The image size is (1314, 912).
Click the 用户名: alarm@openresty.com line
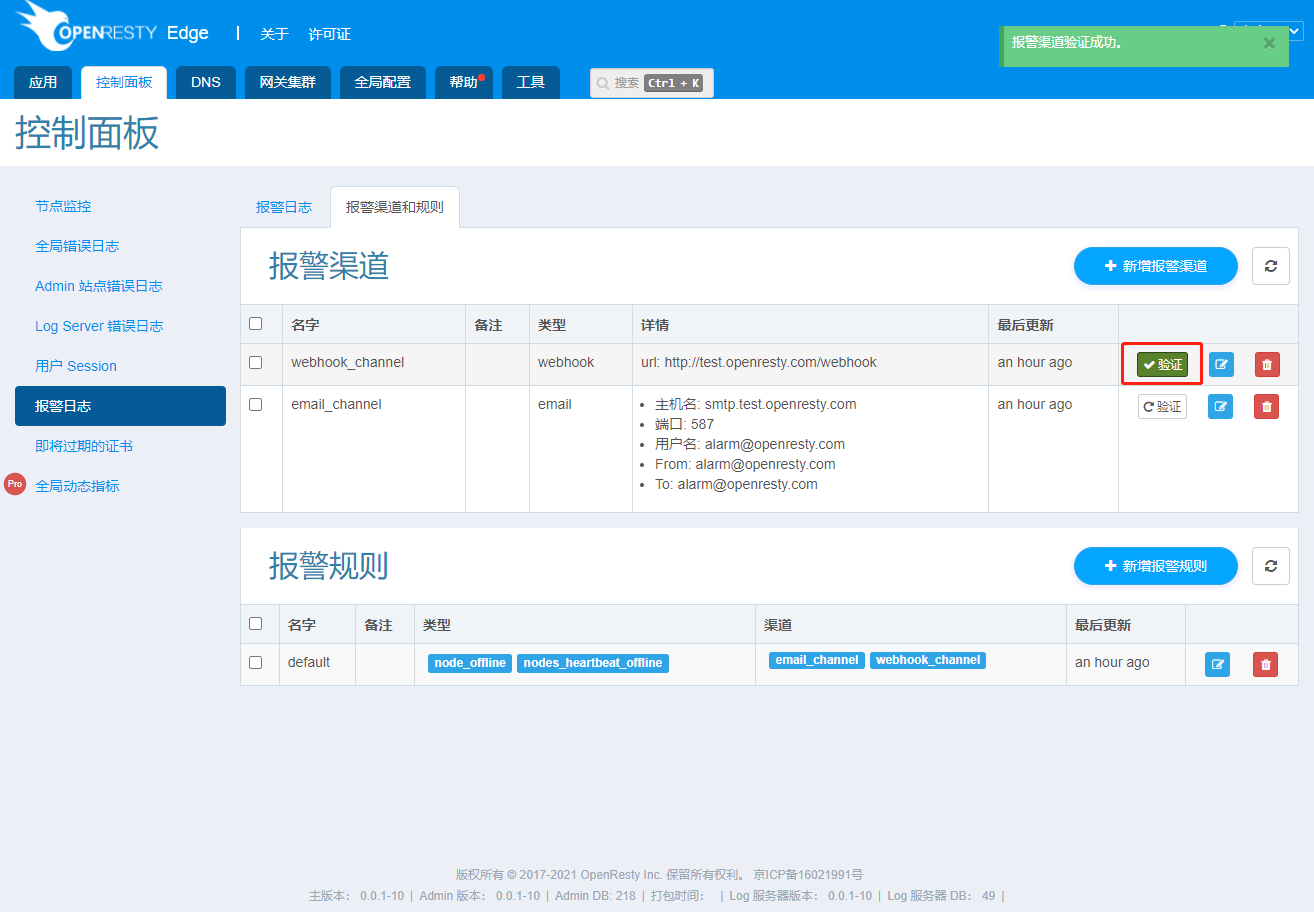(750, 444)
